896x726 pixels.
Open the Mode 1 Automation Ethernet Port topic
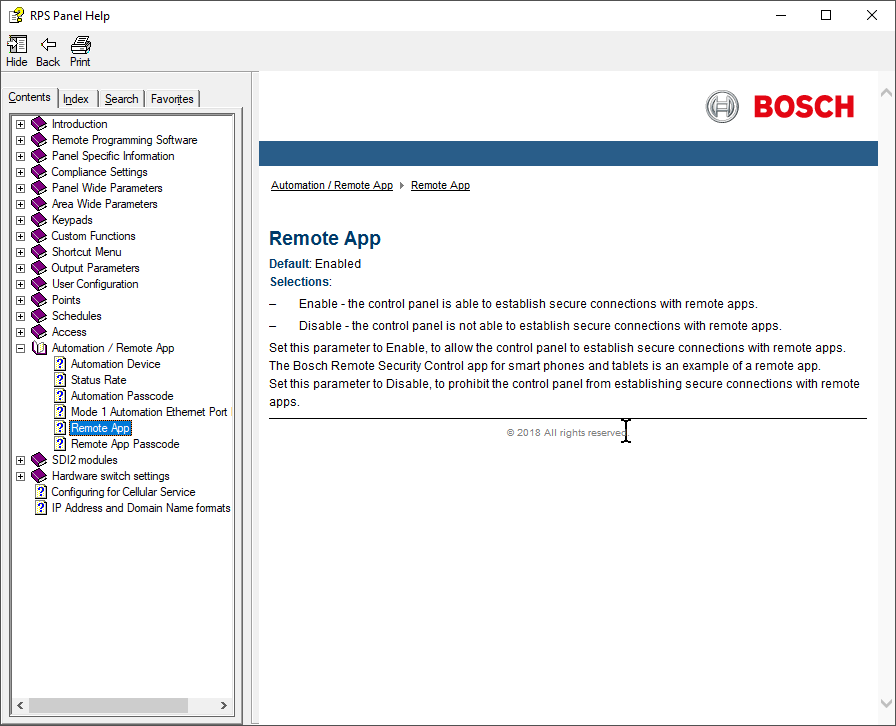point(149,412)
